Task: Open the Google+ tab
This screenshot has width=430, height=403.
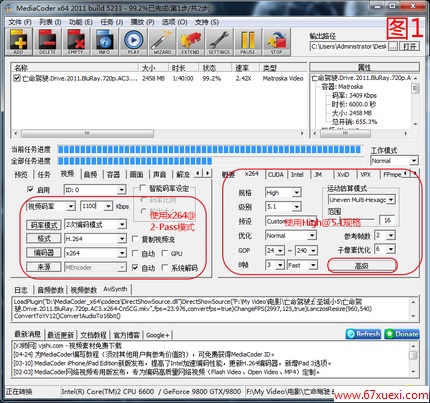Action: click(157, 335)
